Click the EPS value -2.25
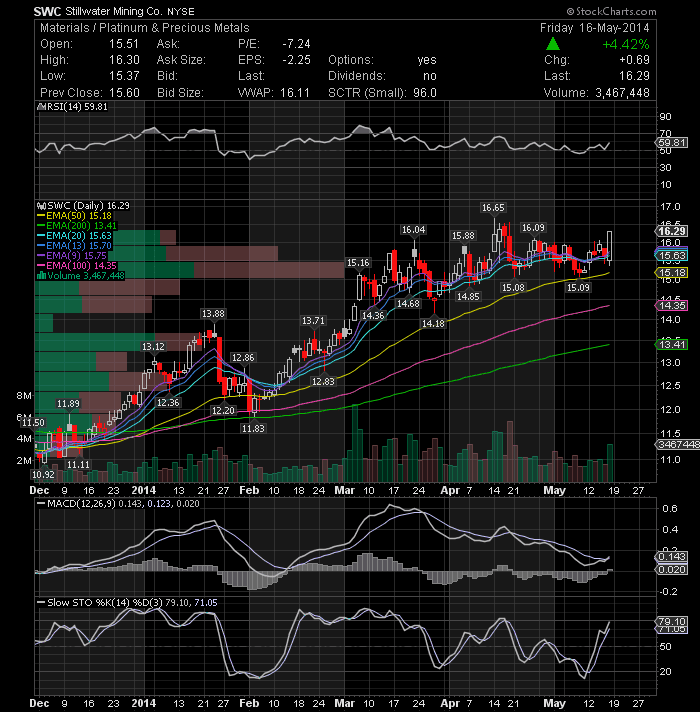 (296, 60)
